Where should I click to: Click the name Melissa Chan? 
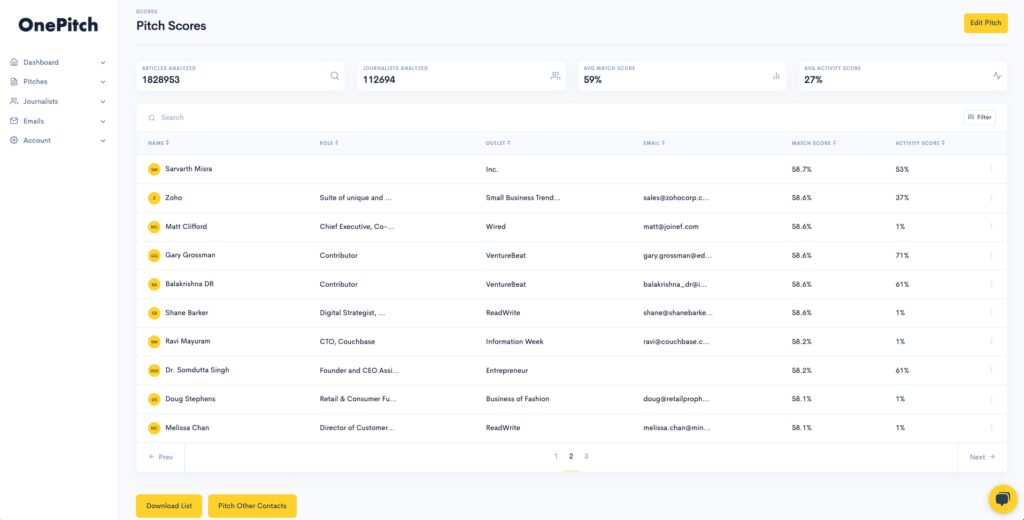tap(187, 427)
